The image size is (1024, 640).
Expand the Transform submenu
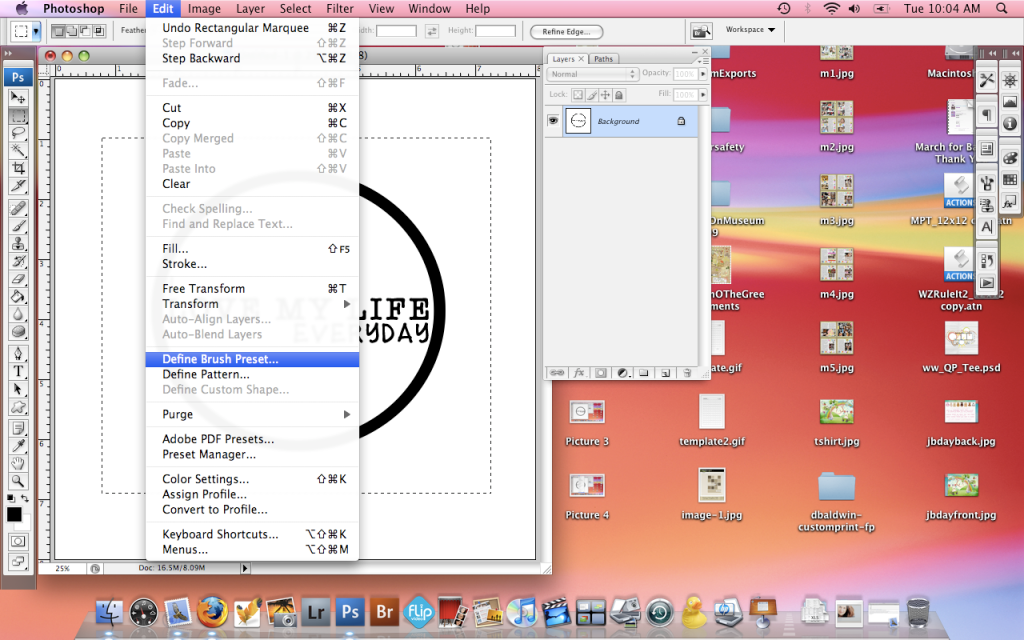point(252,304)
